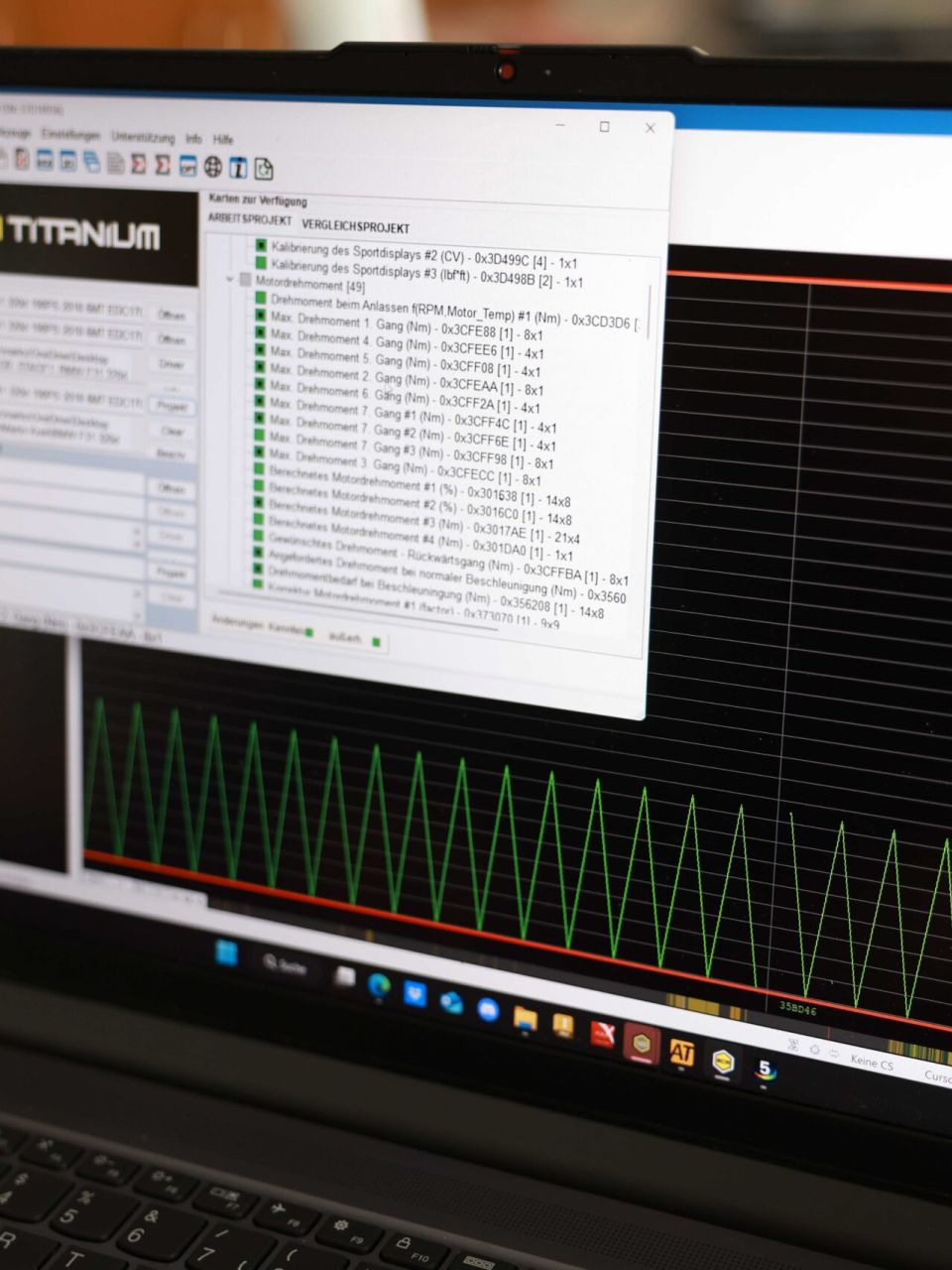Click the refresh document toolbar icon
Viewport: 952px width, 1270px height.
click(264, 169)
